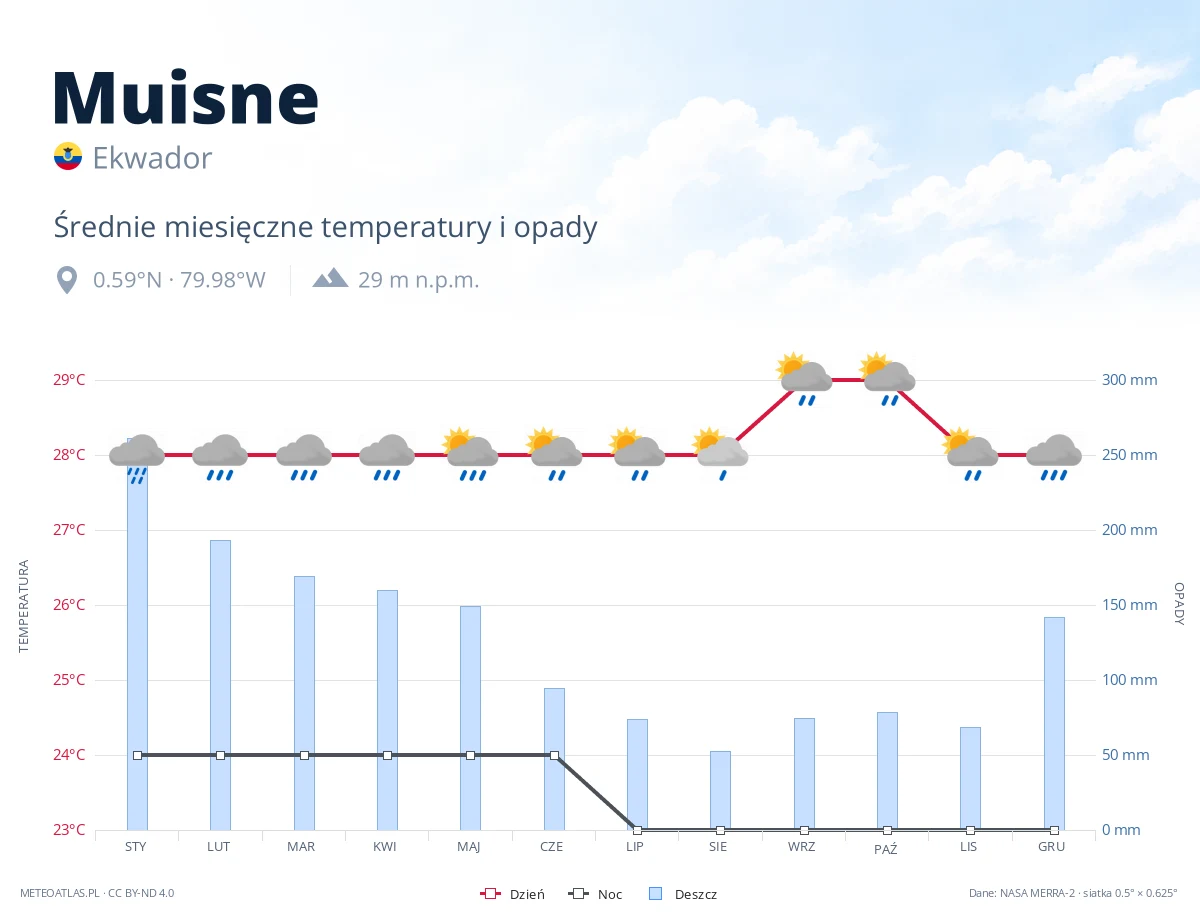The width and height of the screenshot is (1200, 920).
Task: Click the July rainfall bar
Action: click(637, 774)
